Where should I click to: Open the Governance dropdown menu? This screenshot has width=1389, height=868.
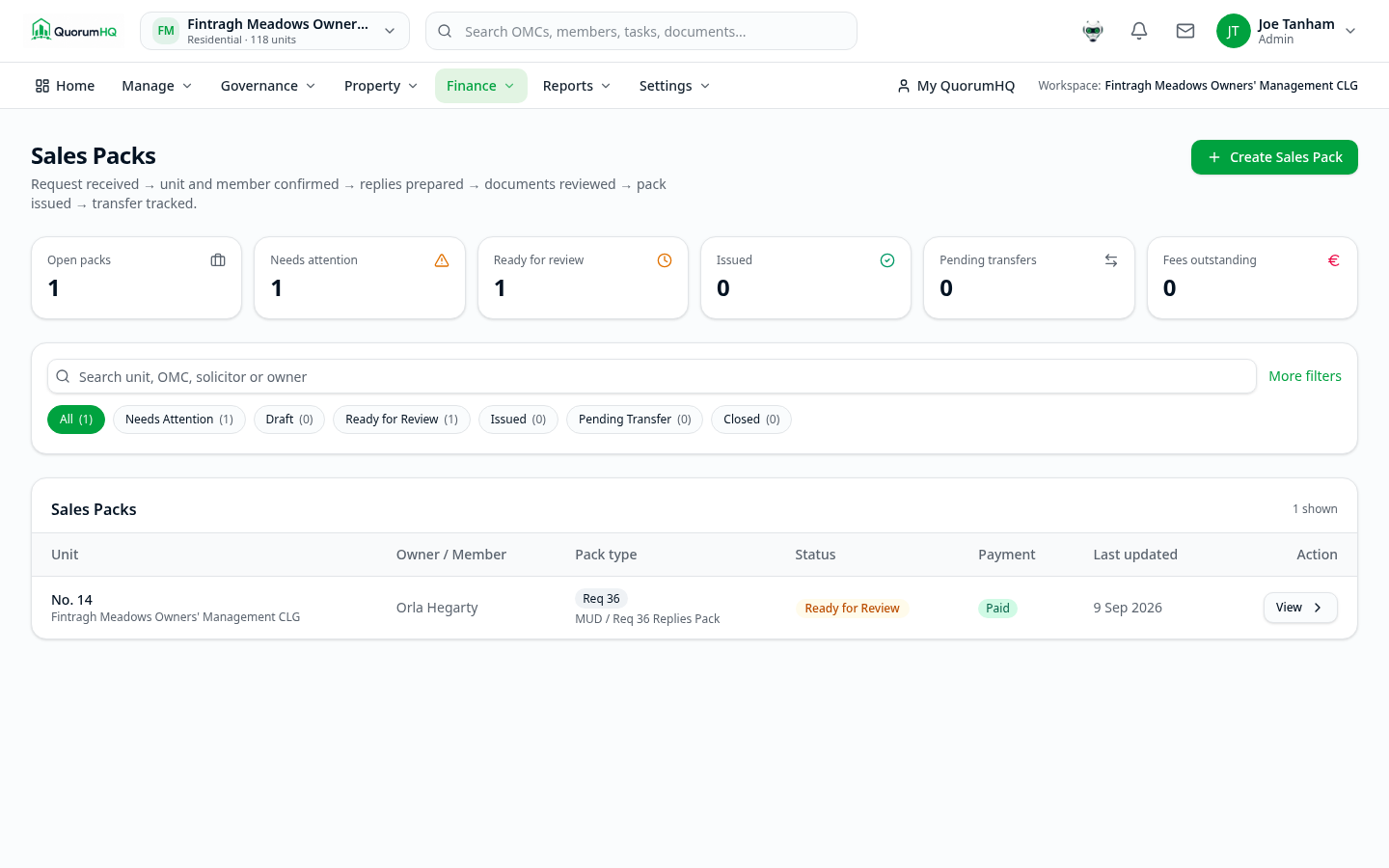(x=268, y=86)
